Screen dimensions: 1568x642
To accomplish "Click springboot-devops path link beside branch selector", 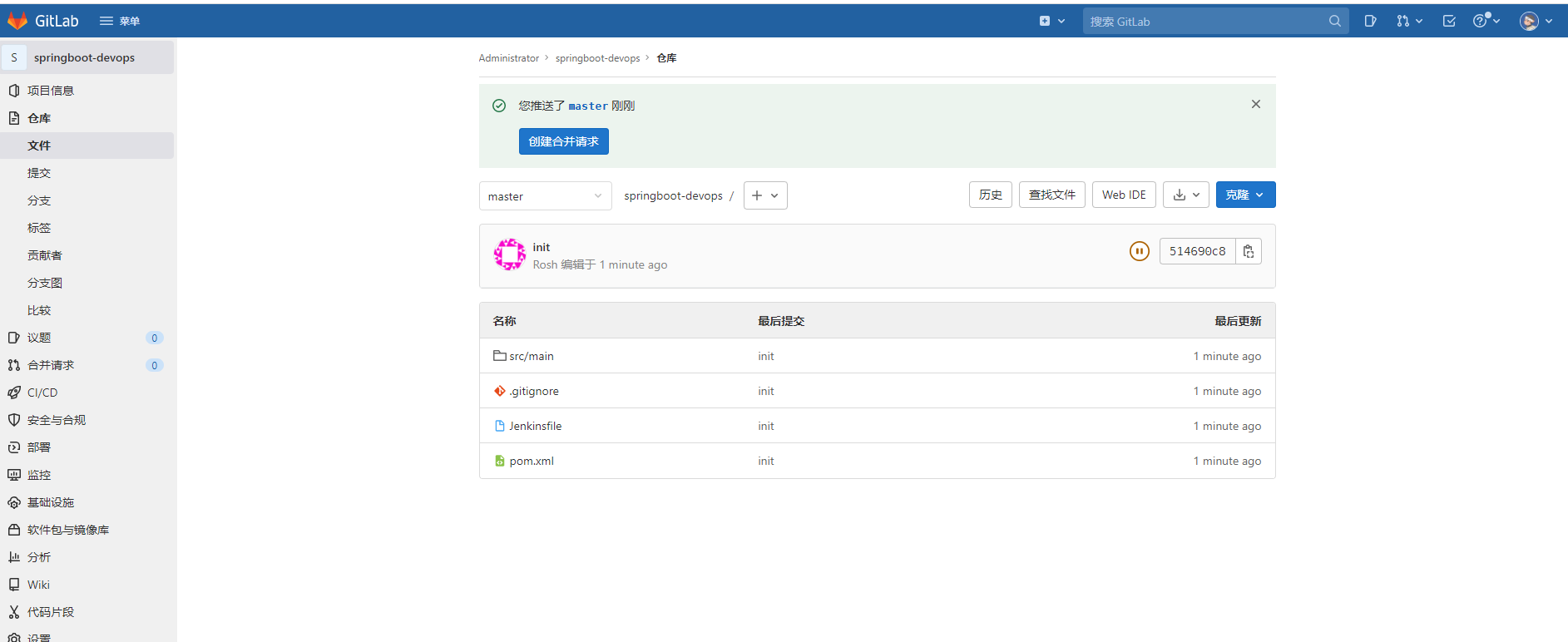I will pyautogui.click(x=673, y=195).
